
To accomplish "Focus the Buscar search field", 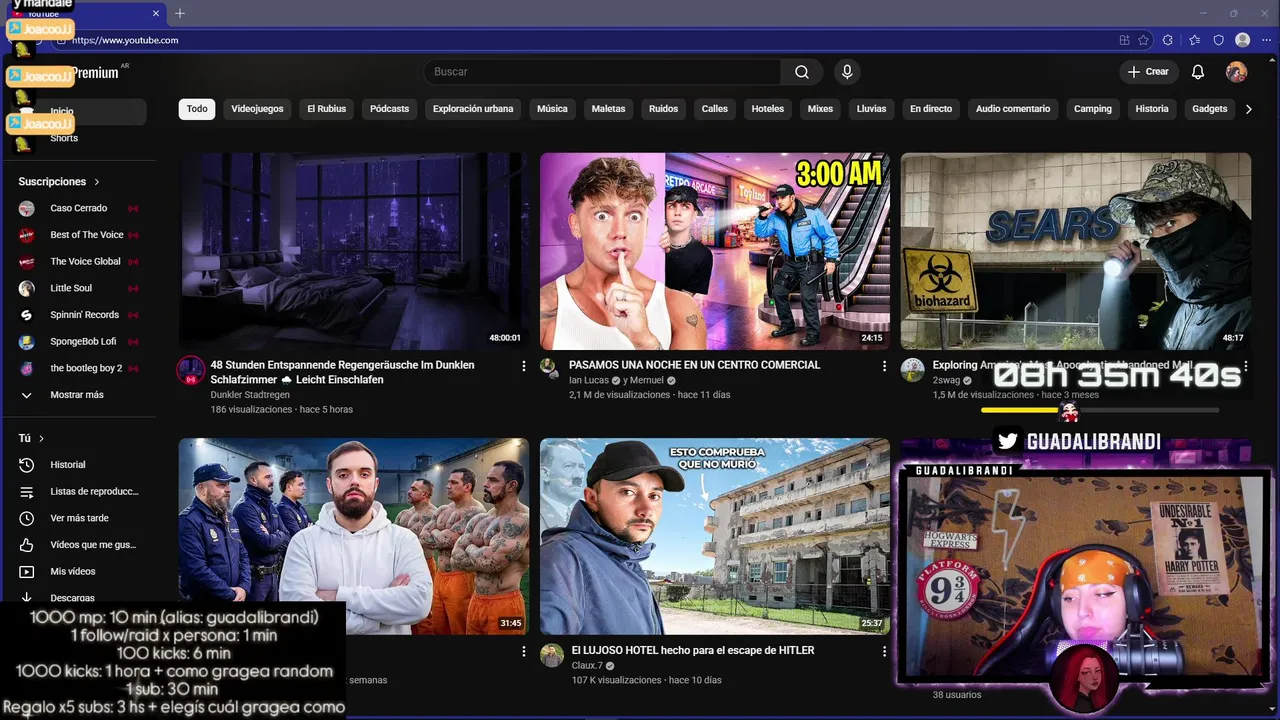I will point(603,72).
